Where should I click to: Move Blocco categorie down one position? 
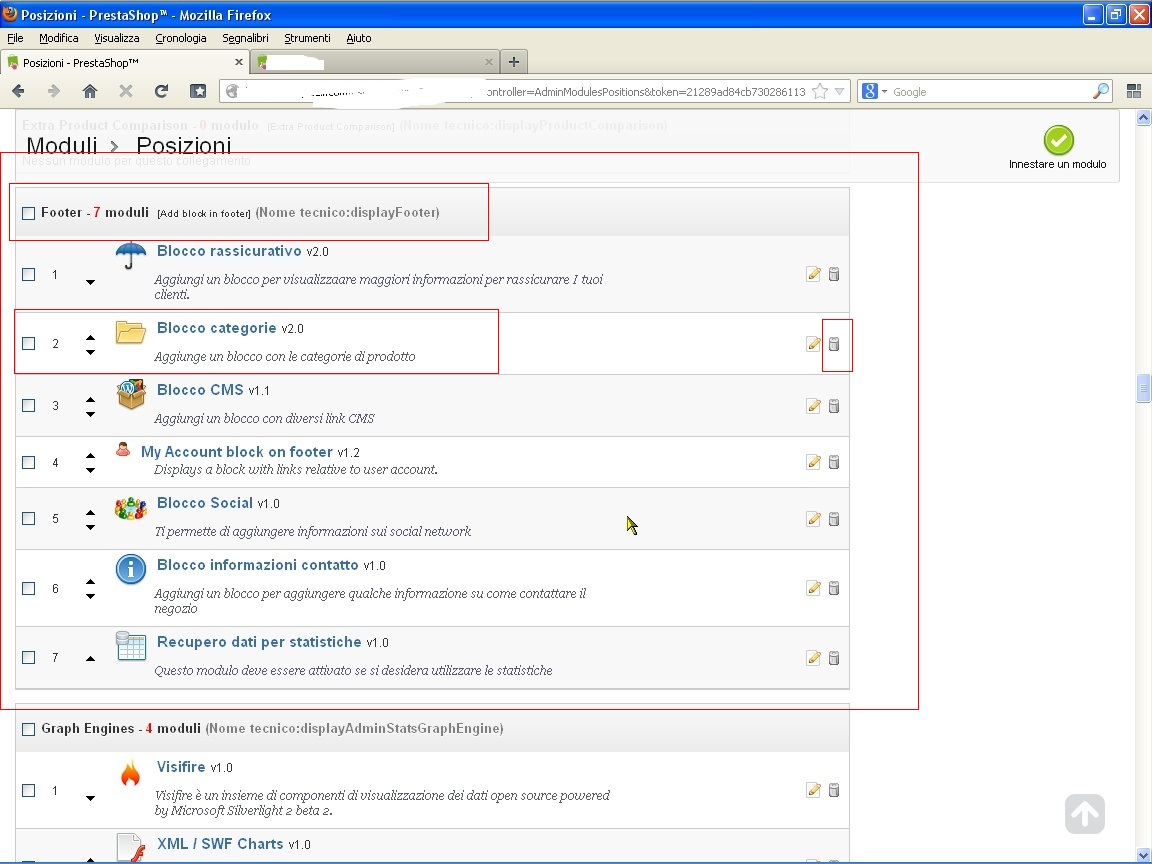(x=90, y=352)
